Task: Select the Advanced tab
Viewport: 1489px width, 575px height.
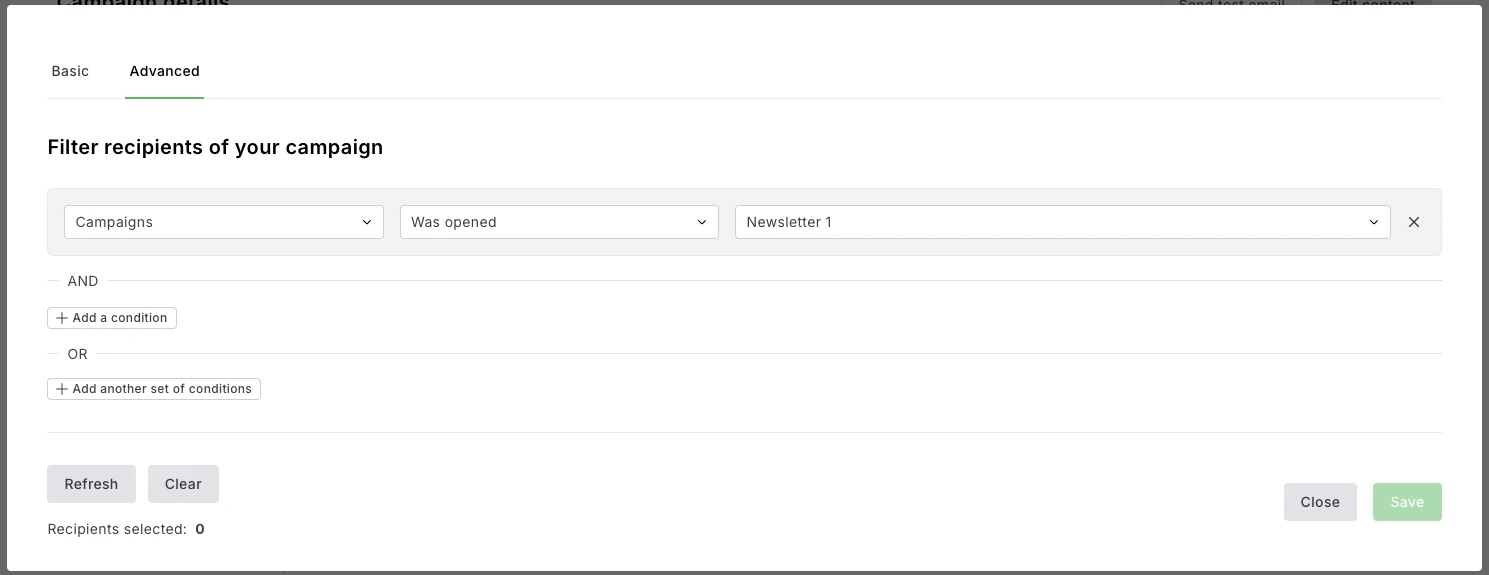Action: pos(165,71)
